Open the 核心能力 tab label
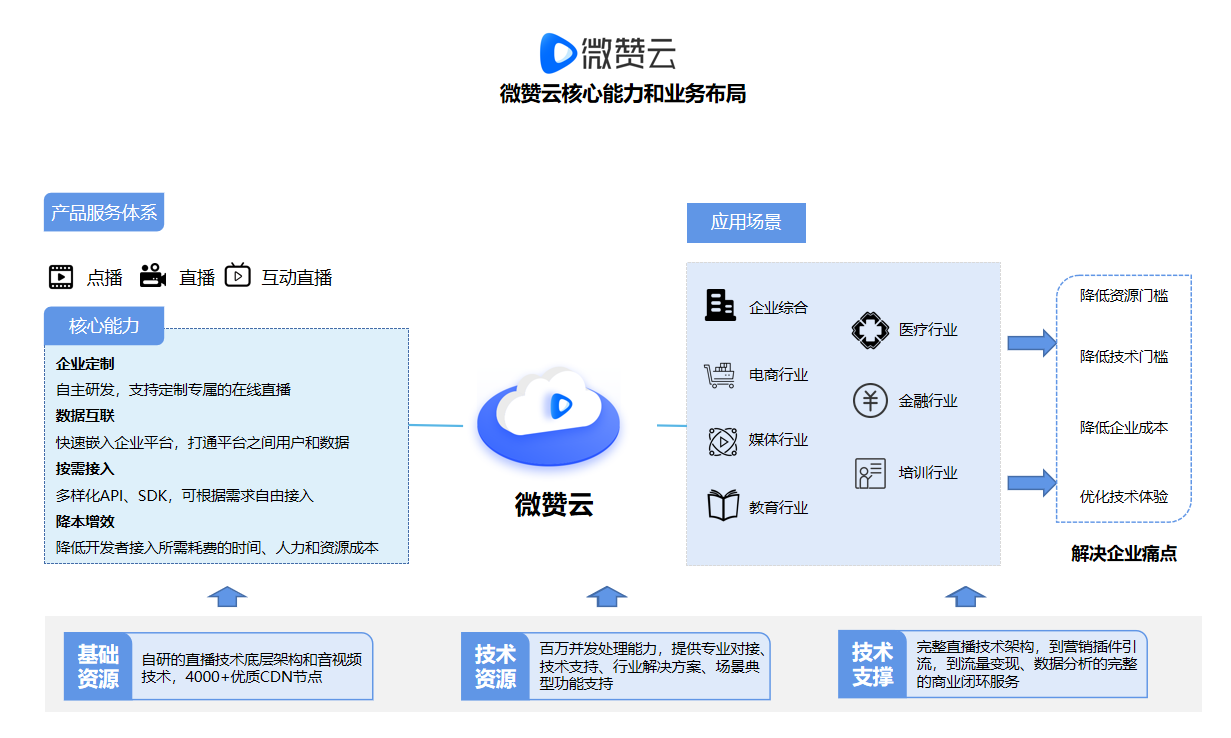Screen dimensions: 1231x738 [104, 326]
